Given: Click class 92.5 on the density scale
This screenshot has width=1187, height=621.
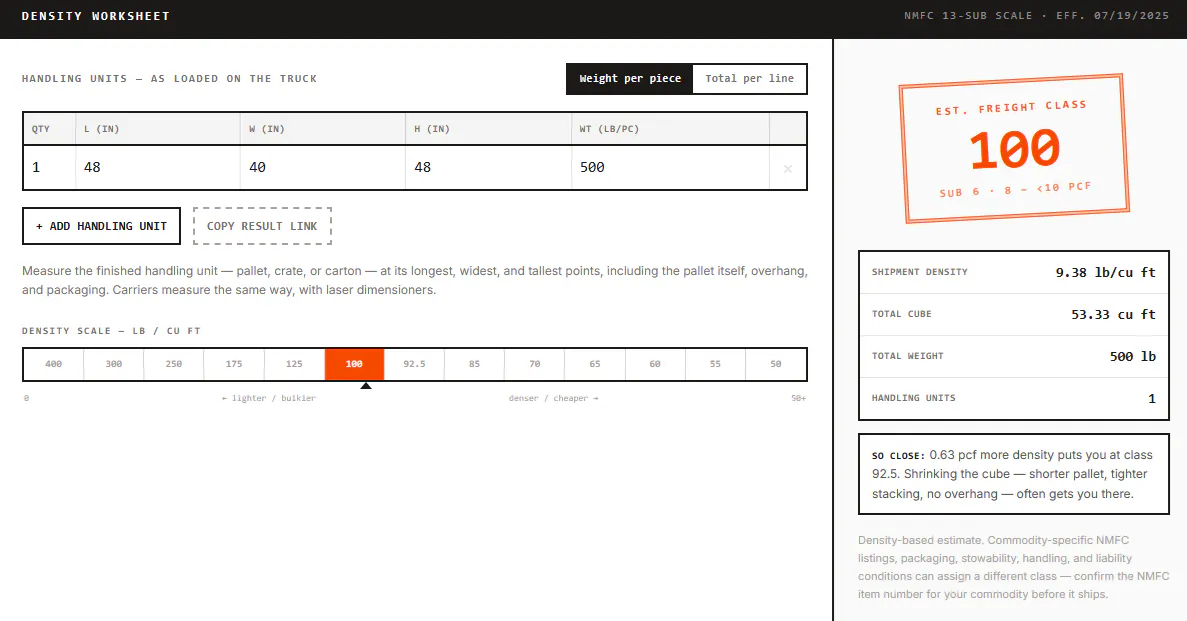Looking at the screenshot, I should click(x=414, y=364).
